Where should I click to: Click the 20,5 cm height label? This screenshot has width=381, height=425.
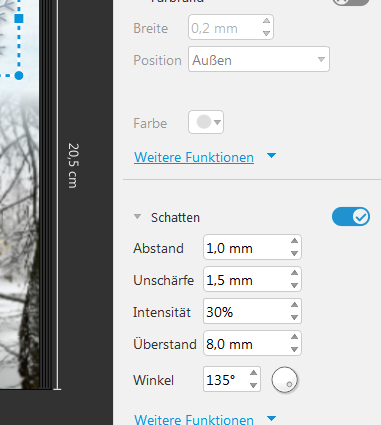[73, 166]
